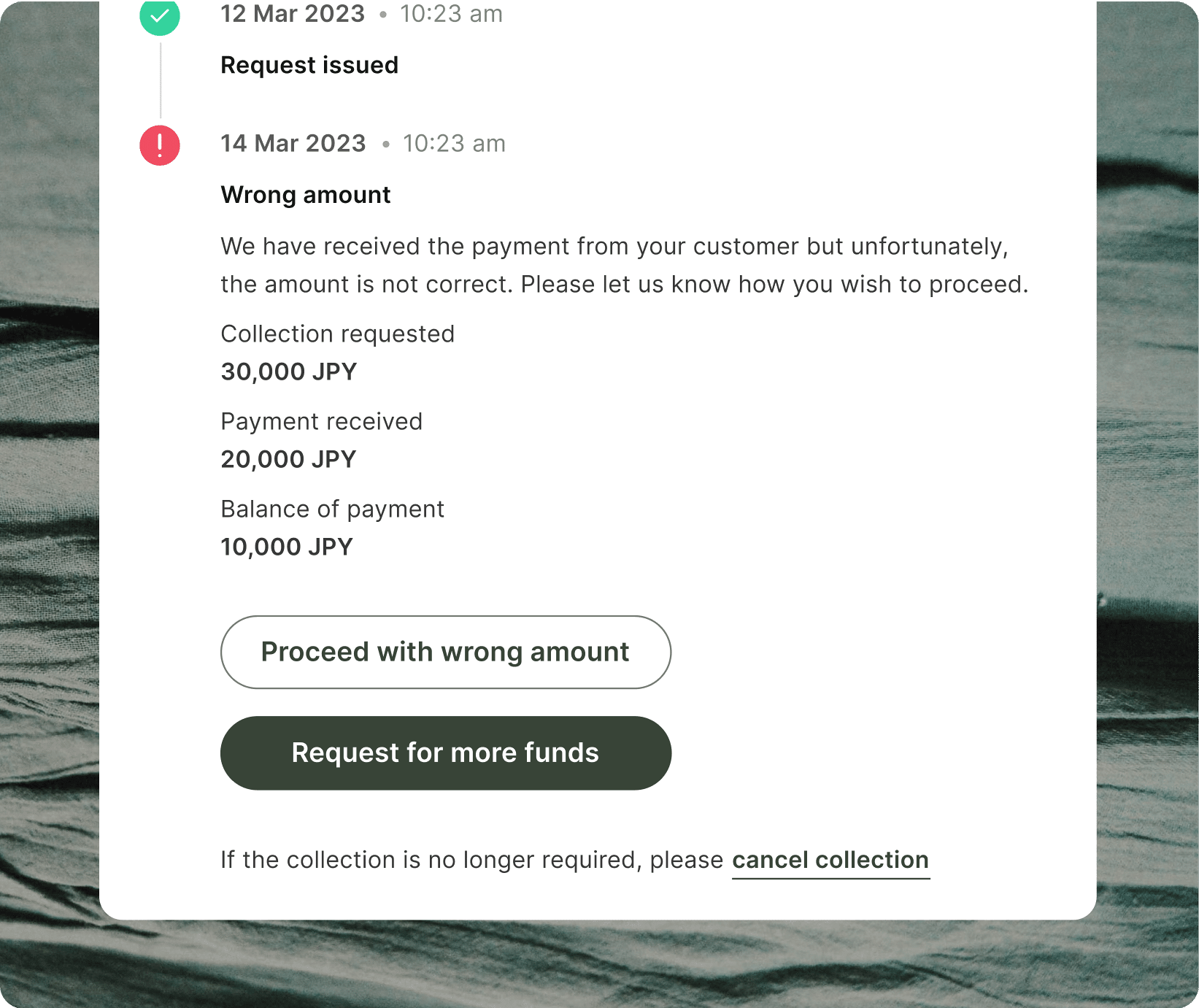Click the 20,000 JPY received amount
Screen dimensions: 1199x1008
289,459
